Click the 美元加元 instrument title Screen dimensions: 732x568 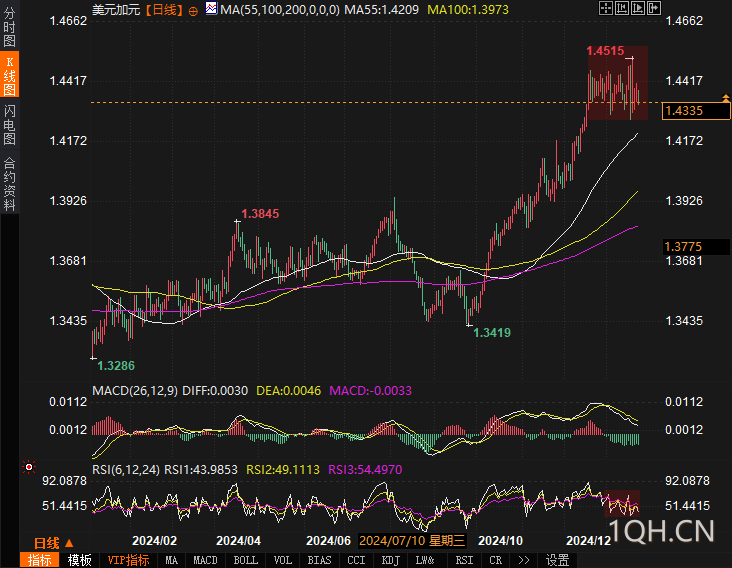(116, 9)
